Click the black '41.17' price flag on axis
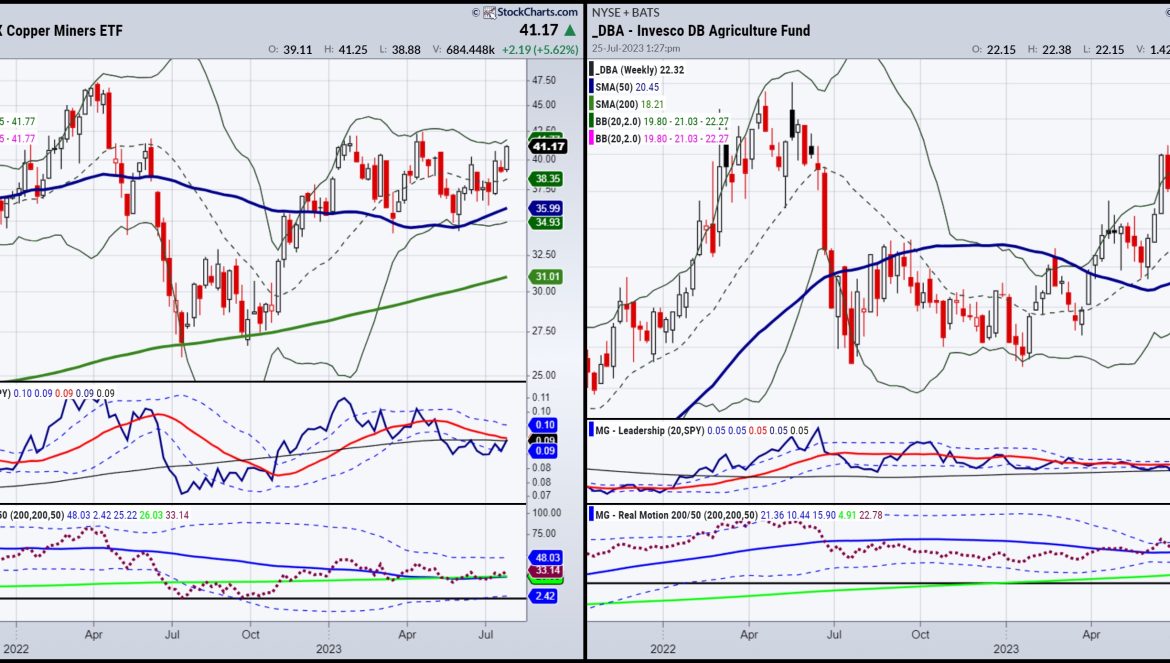The width and height of the screenshot is (1170, 663). (548, 147)
